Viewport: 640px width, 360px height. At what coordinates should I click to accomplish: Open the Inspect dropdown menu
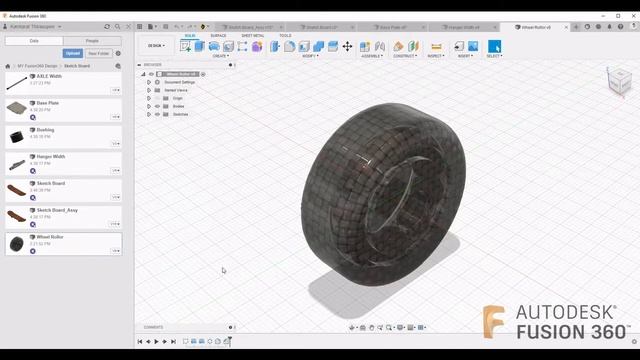(436, 56)
